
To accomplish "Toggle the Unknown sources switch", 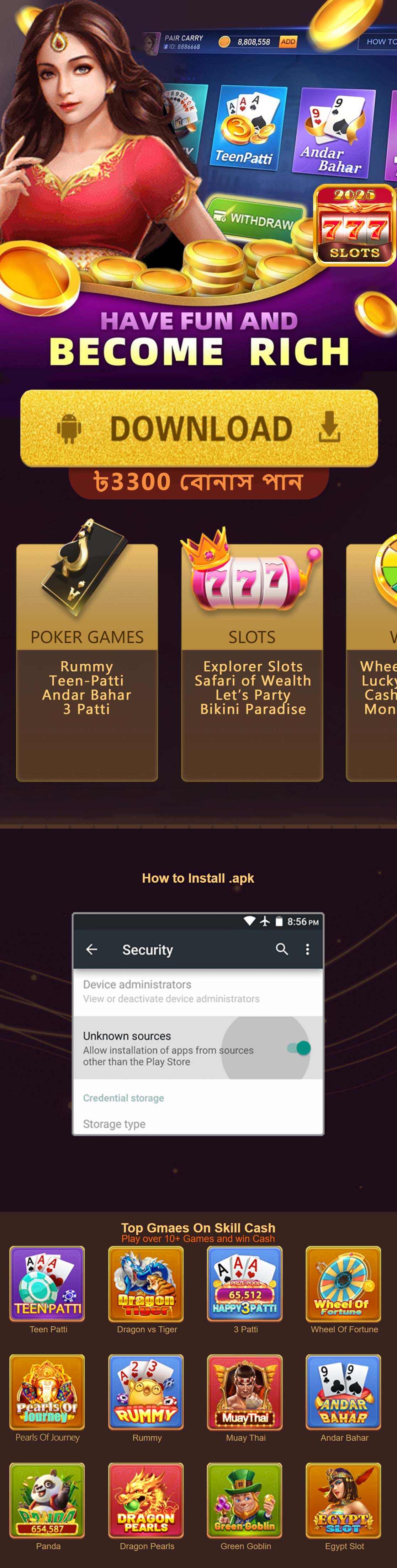I will [x=299, y=1048].
